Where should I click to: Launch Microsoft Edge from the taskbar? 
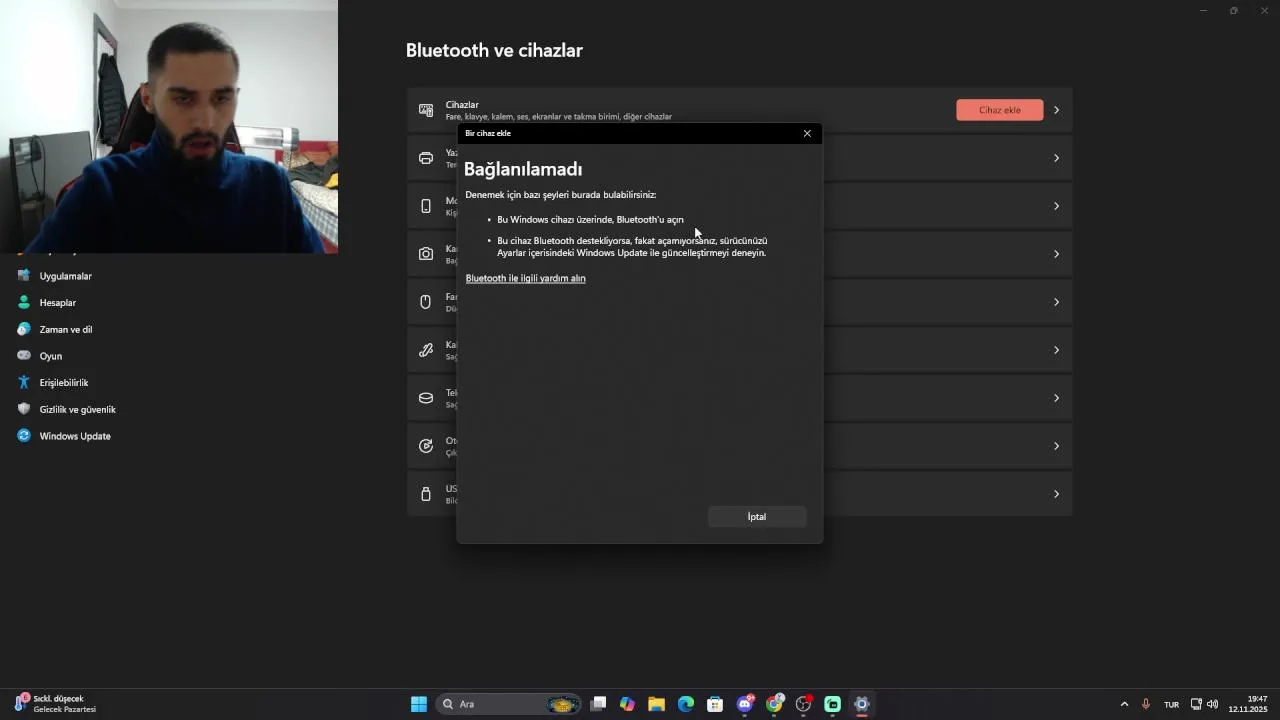686,704
